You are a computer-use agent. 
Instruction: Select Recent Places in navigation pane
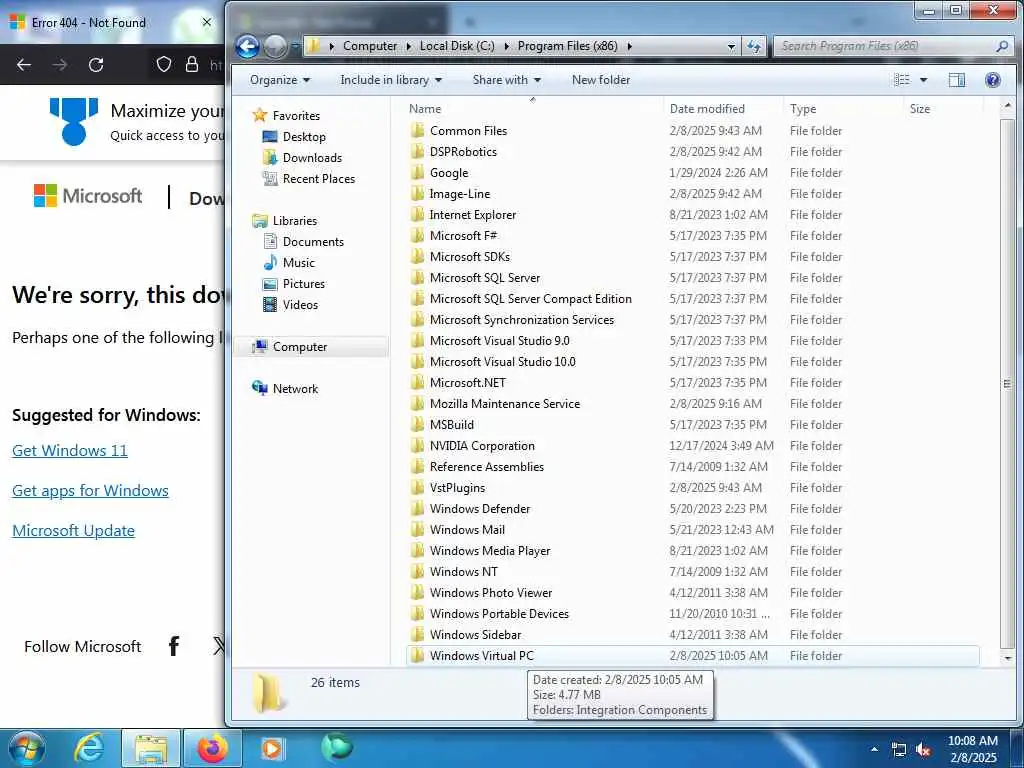(319, 179)
